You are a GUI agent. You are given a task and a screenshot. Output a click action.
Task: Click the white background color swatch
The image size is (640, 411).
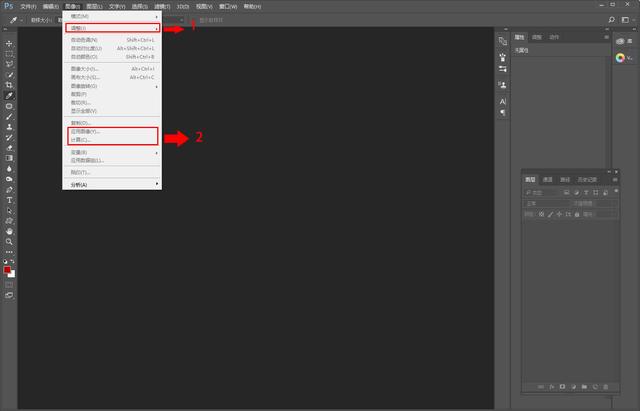click(13, 275)
